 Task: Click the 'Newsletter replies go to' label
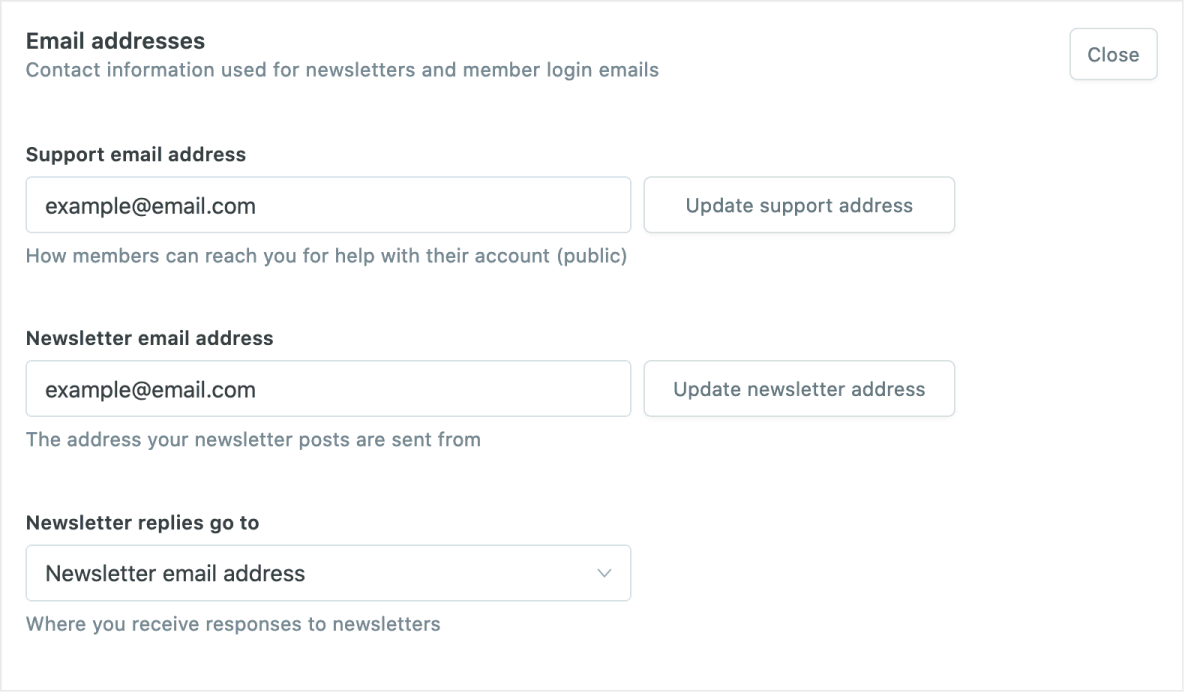click(142, 522)
